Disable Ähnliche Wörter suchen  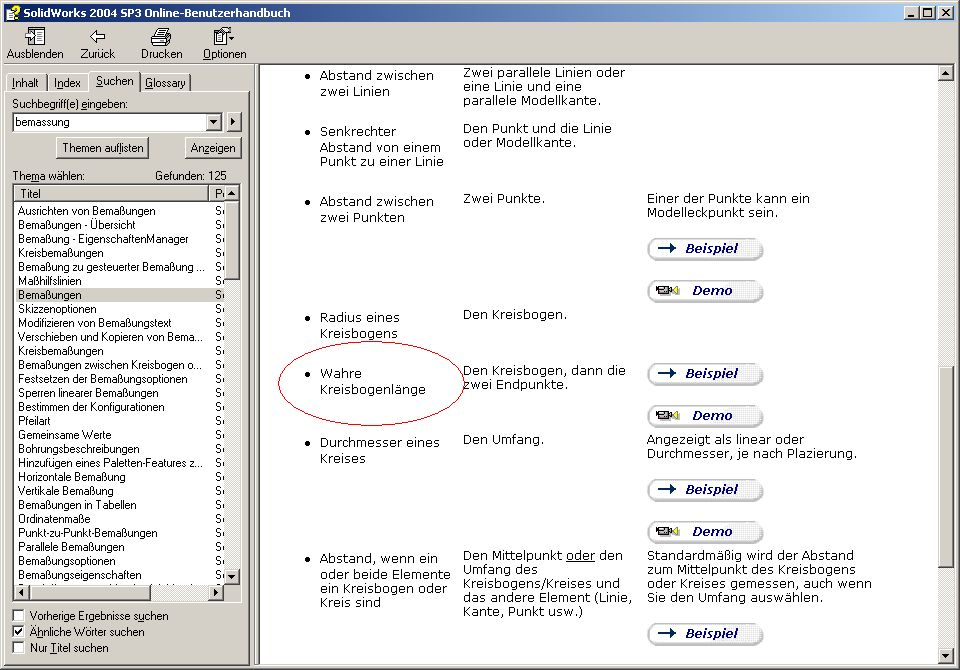[x=17, y=631]
